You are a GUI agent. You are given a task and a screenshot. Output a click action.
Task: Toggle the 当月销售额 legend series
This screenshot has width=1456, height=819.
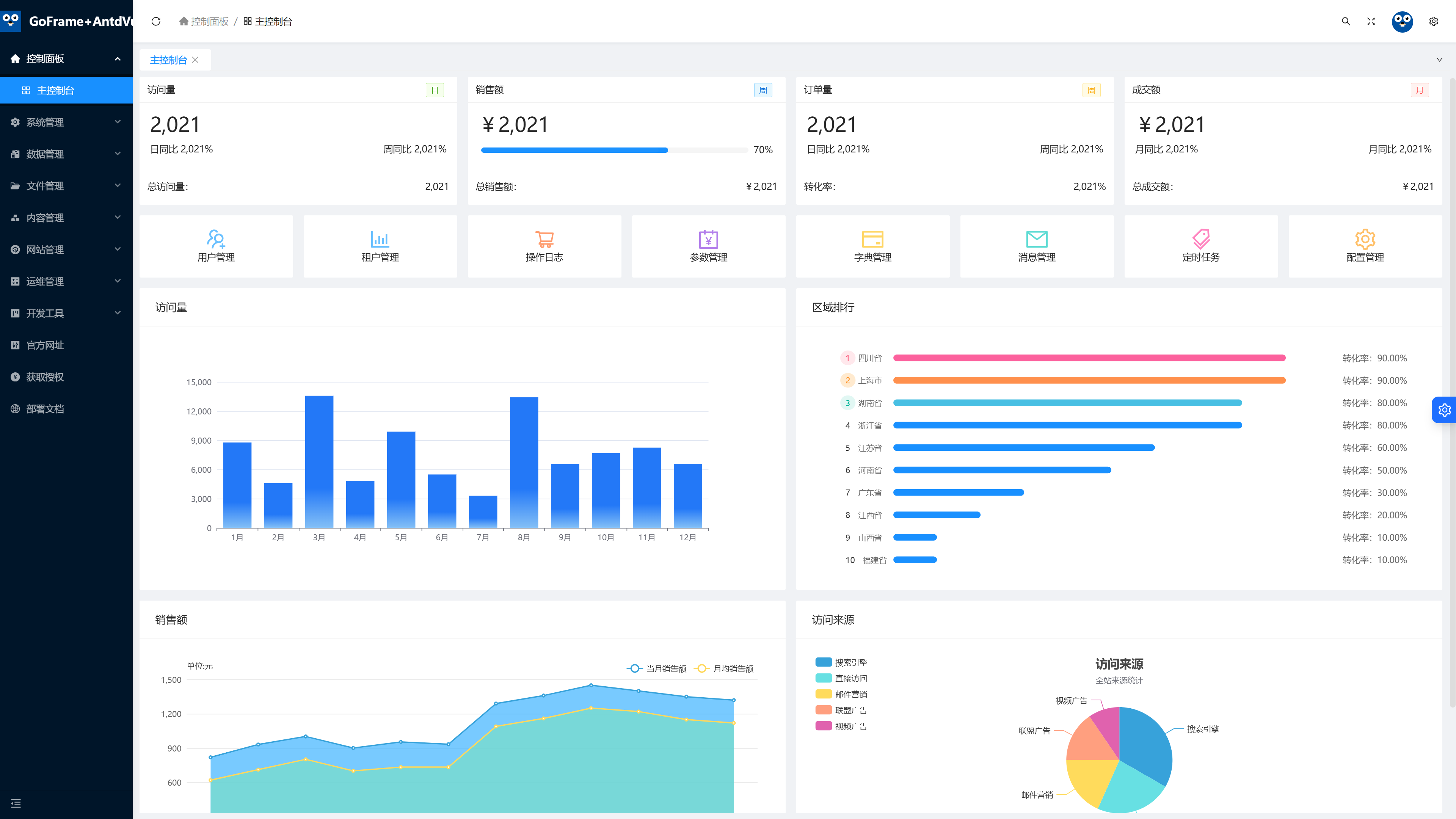click(x=656, y=668)
